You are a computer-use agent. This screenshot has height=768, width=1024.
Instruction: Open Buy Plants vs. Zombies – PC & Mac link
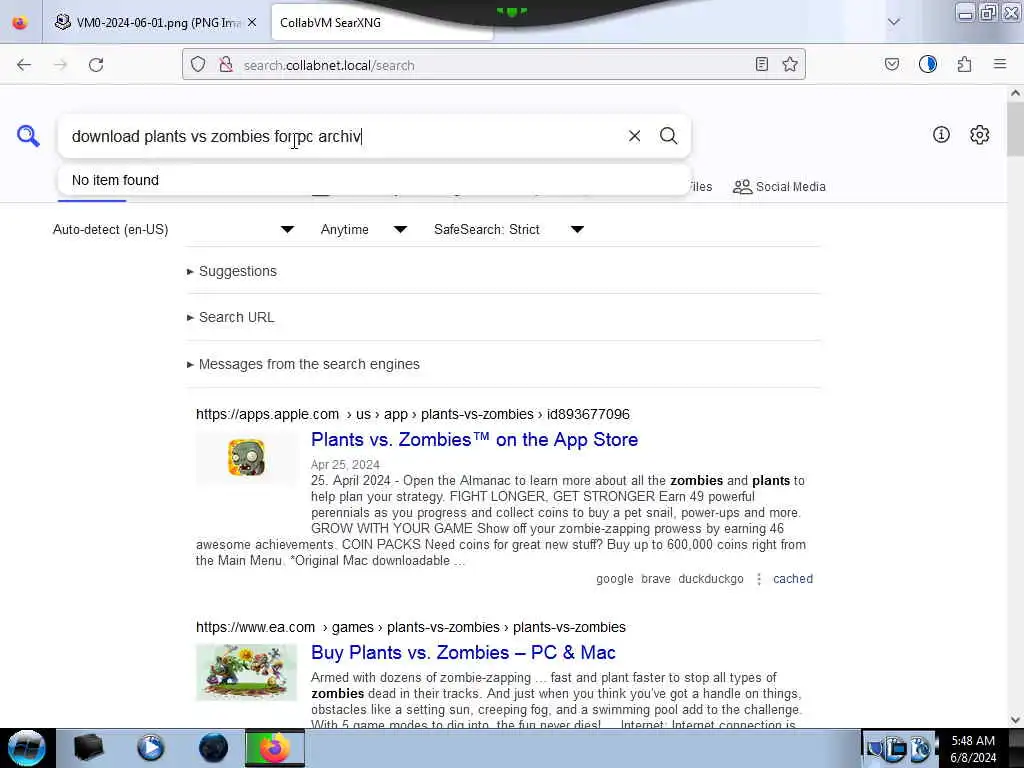tap(463, 652)
